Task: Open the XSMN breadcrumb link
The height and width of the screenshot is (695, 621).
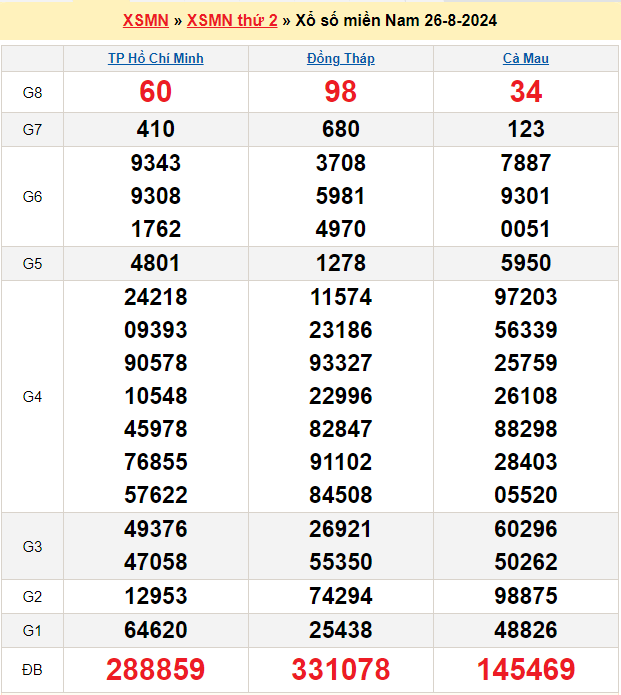Action: (146, 20)
